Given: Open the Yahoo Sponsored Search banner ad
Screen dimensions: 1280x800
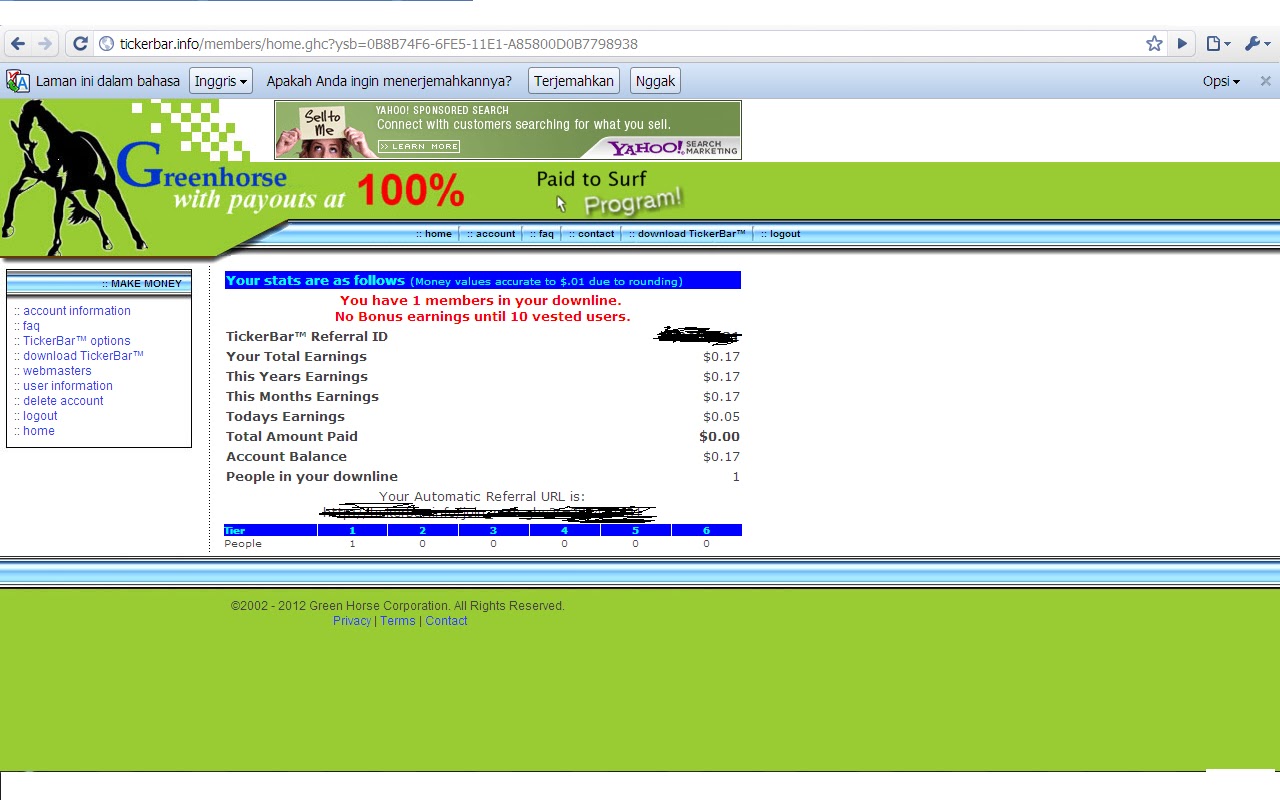Looking at the screenshot, I should pos(508,130).
